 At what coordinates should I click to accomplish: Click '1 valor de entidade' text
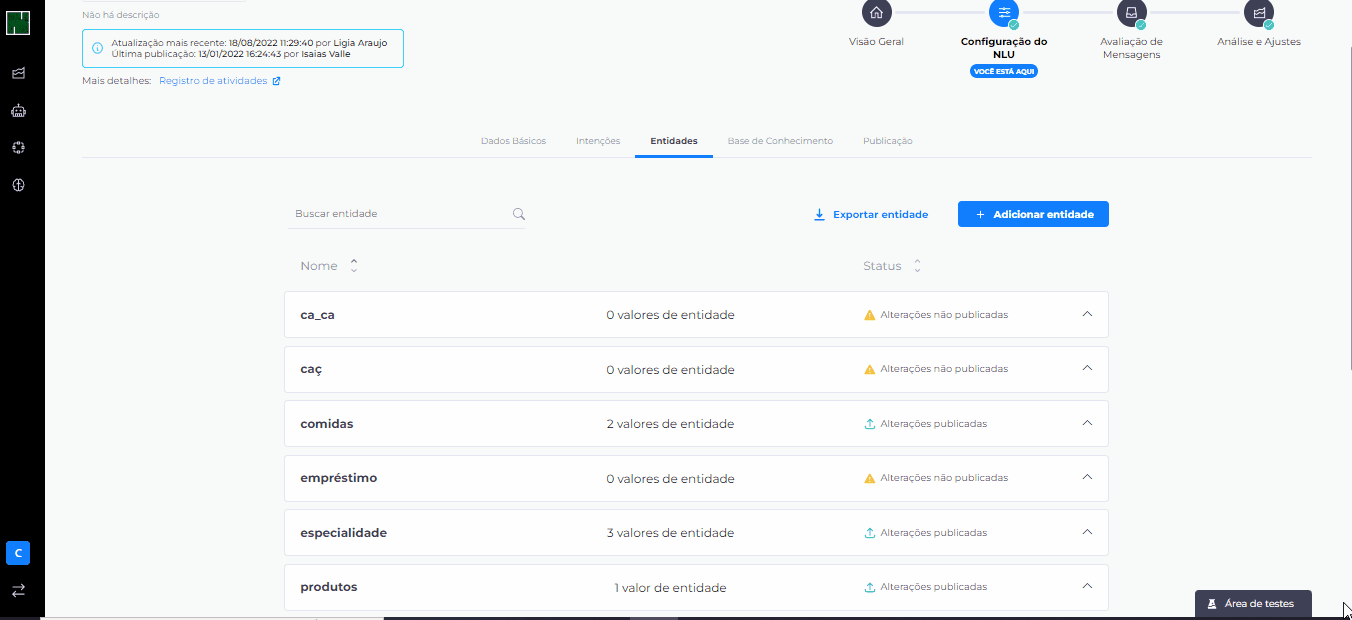[670, 587]
